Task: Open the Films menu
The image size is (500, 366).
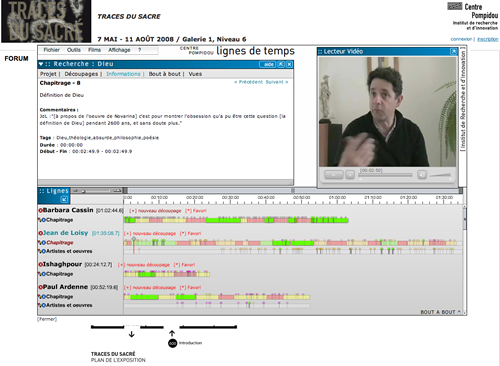Action: [94, 50]
